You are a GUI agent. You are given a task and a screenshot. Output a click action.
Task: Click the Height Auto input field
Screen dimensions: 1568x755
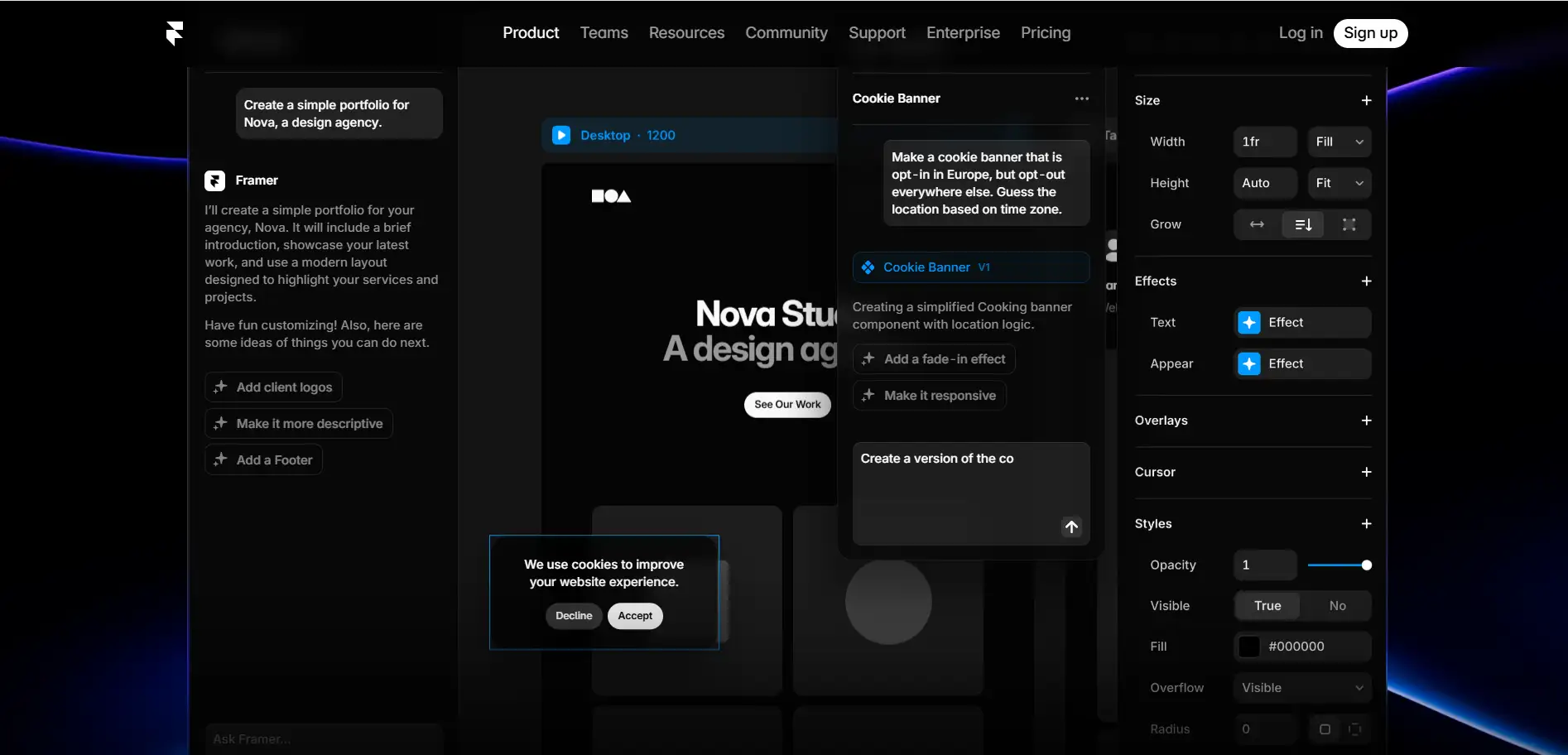click(1265, 183)
